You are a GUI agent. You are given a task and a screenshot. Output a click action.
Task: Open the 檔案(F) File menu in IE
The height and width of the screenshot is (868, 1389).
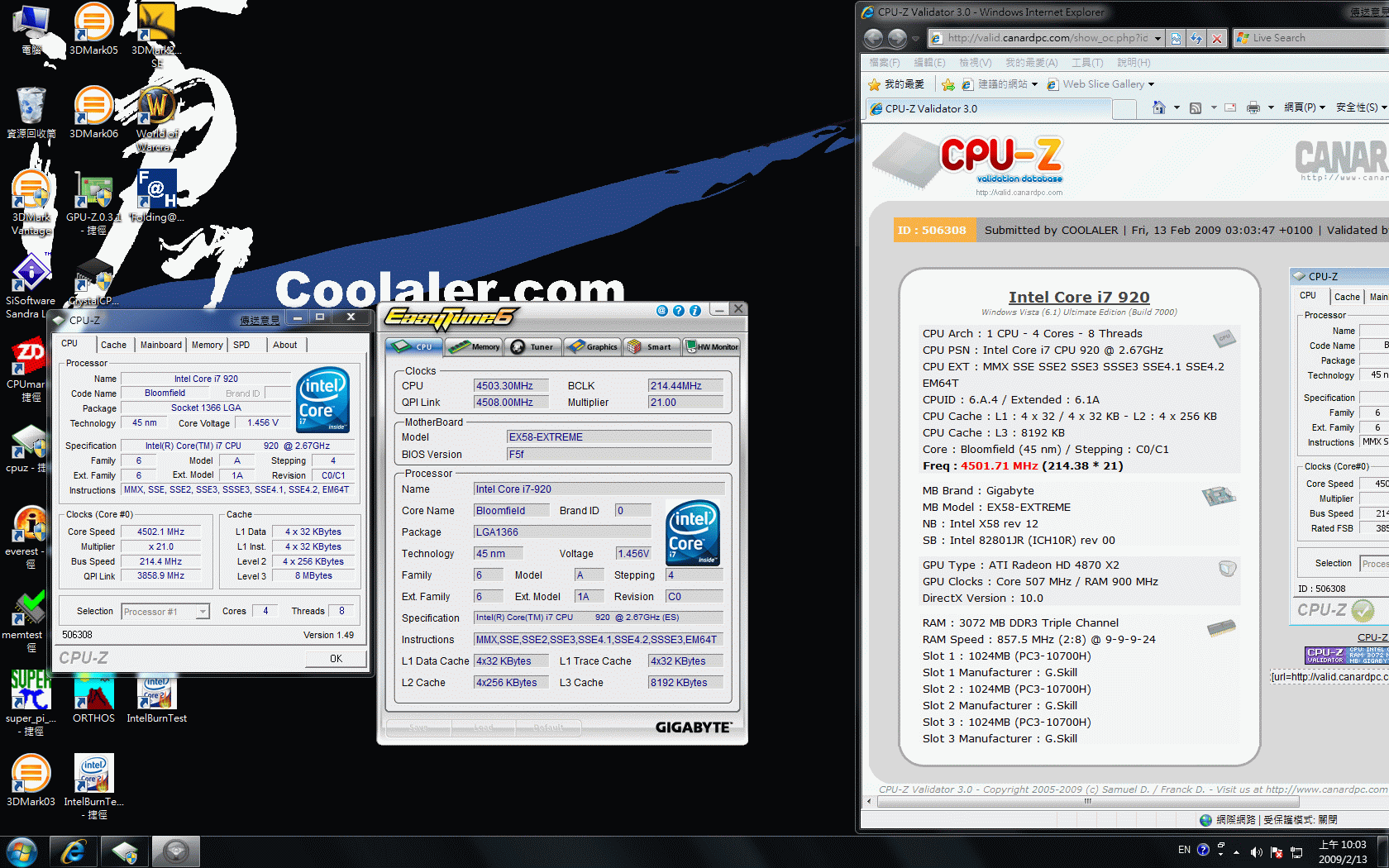884,63
